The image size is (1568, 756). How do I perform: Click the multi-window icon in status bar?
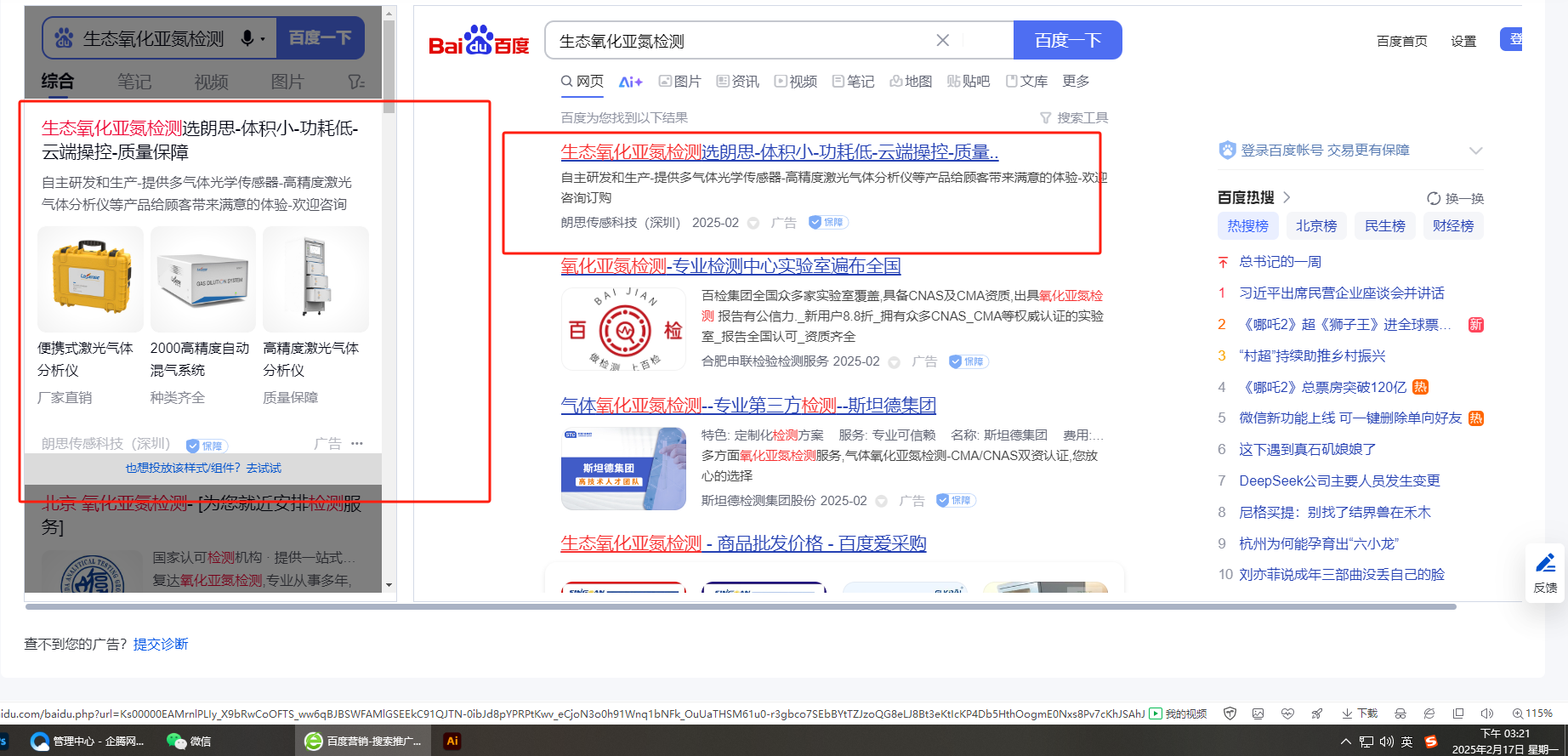coord(1458,713)
